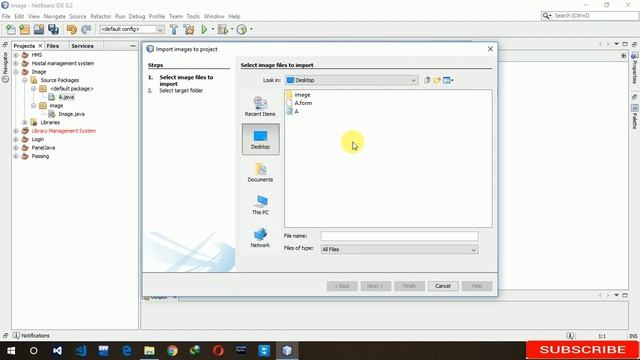Viewport: 640px width, 360px height.
Task: Expand the HMS project node
Action: [16, 55]
